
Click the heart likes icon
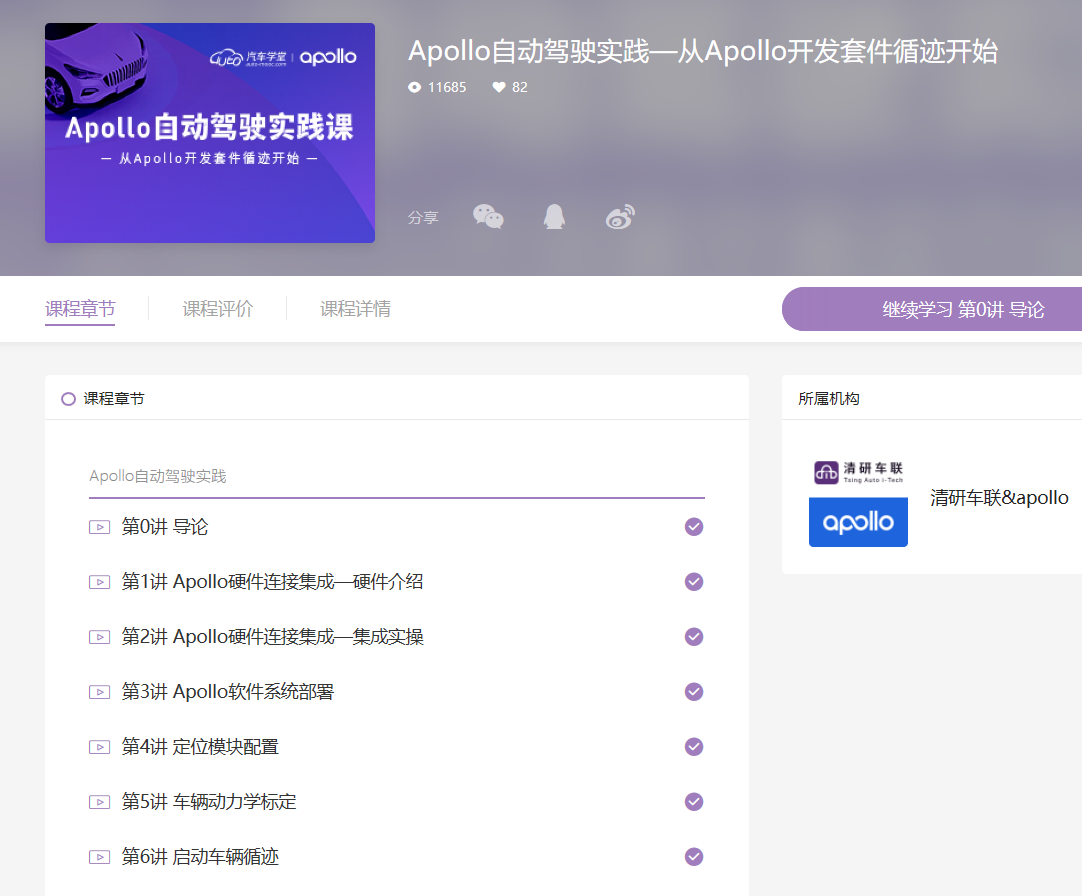point(499,87)
